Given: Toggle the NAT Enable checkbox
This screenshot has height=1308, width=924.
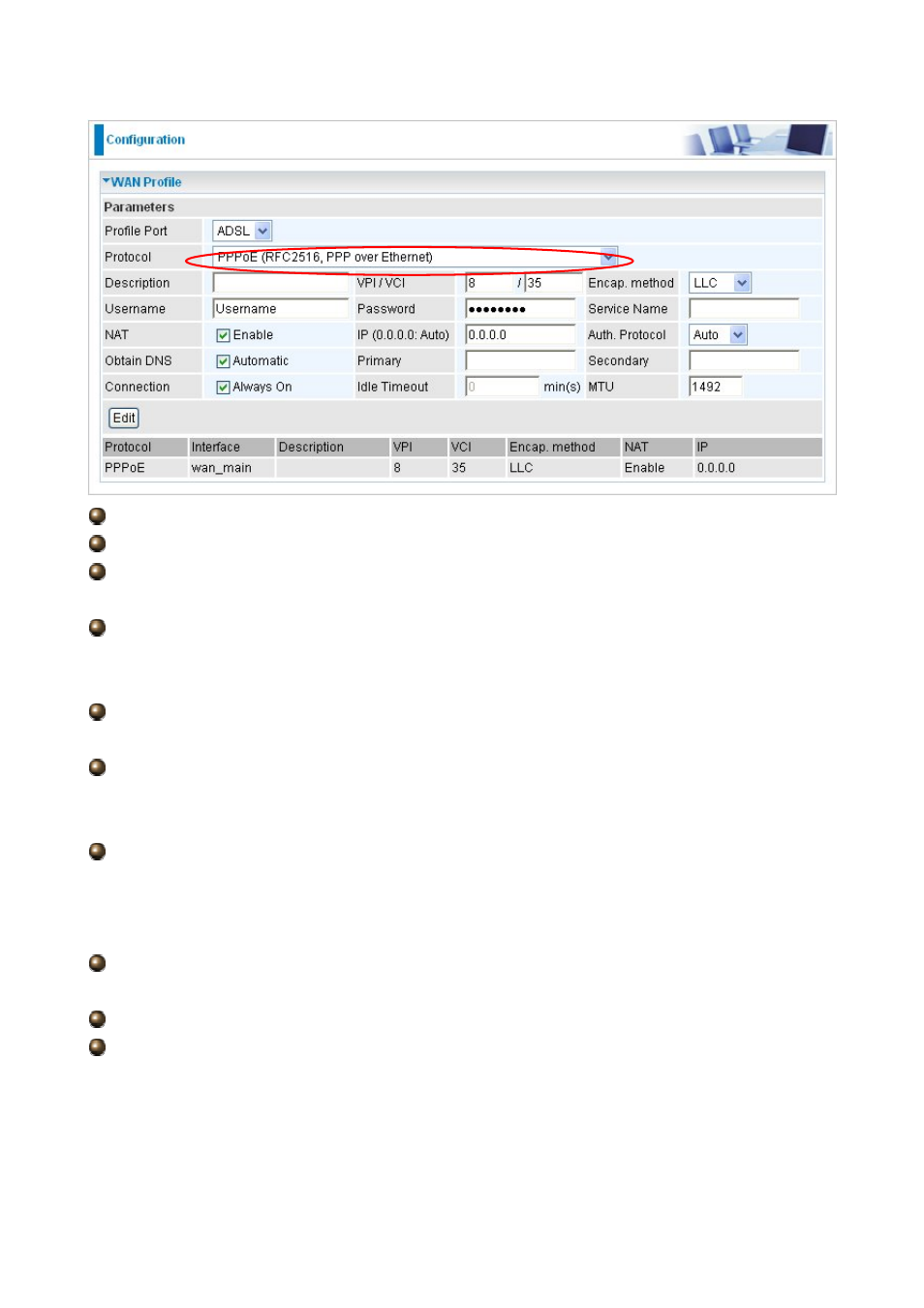Looking at the screenshot, I should [x=223, y=335].
